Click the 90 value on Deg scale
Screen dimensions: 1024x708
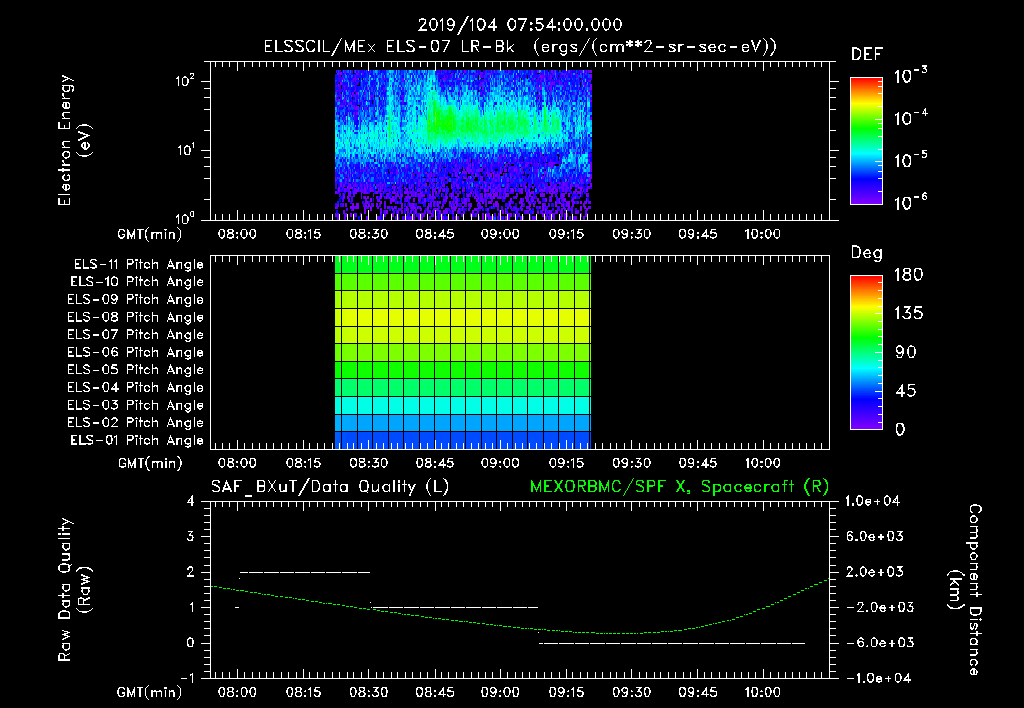point(906,353)
